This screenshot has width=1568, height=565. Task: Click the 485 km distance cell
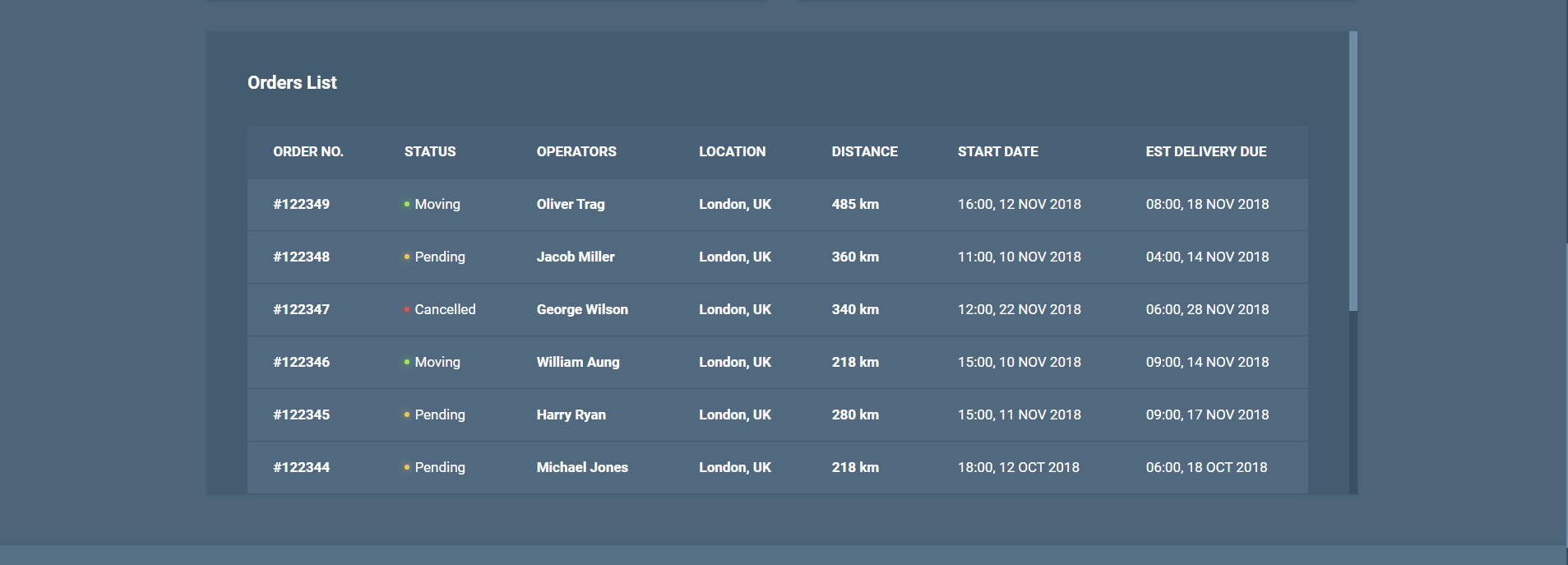point(855,204)
